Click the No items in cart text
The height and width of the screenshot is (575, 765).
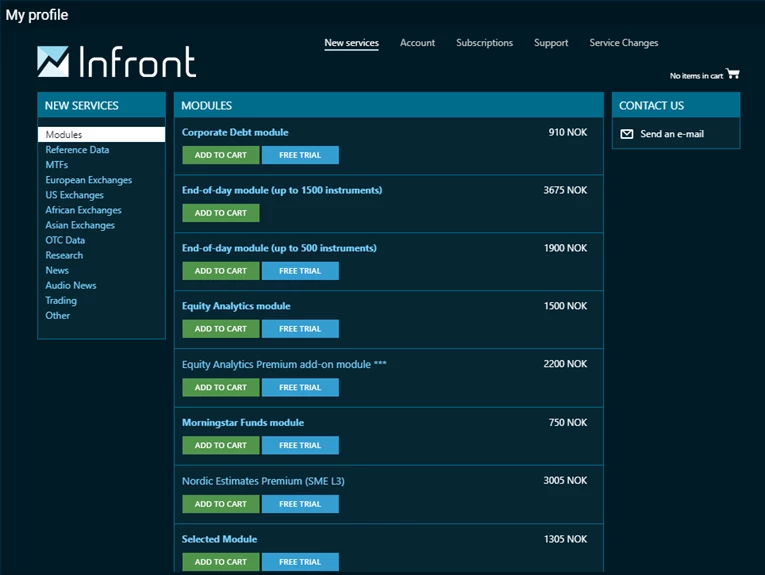(x=696, y=76)
